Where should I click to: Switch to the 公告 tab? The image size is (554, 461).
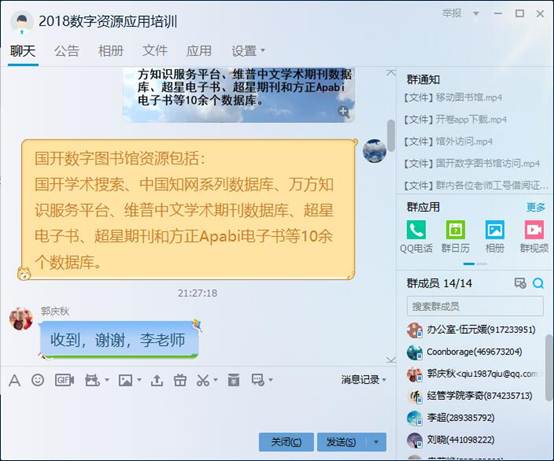(66, 51)
